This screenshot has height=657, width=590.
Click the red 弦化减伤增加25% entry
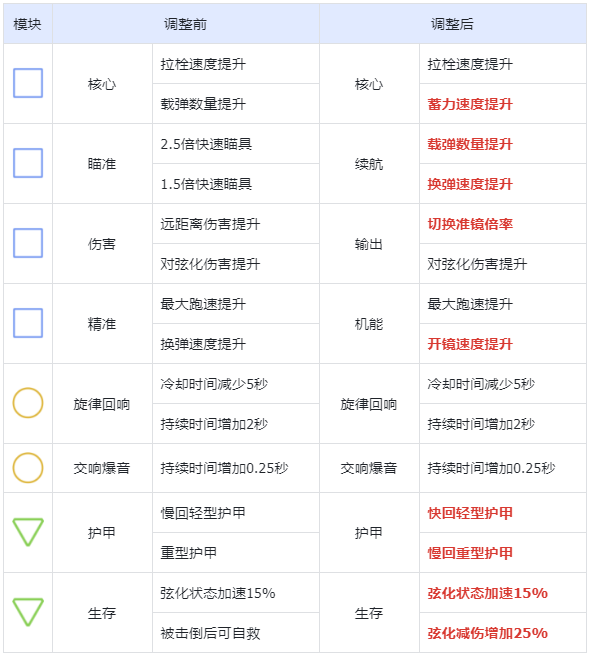pyautogui.click(x=487, y=633)
